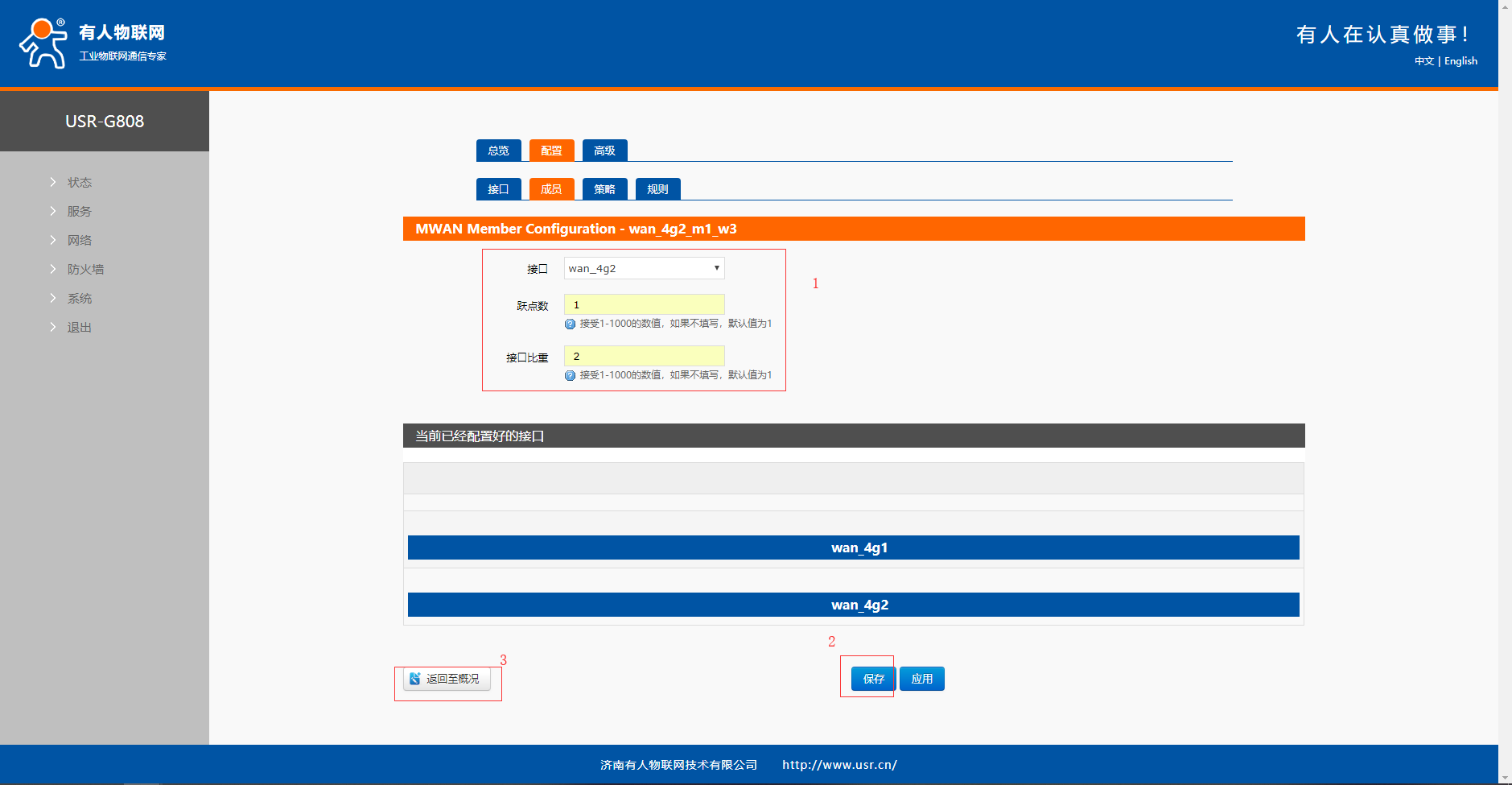Switch to the 总览 tab

pyautogui.click(x=498, y=151)
